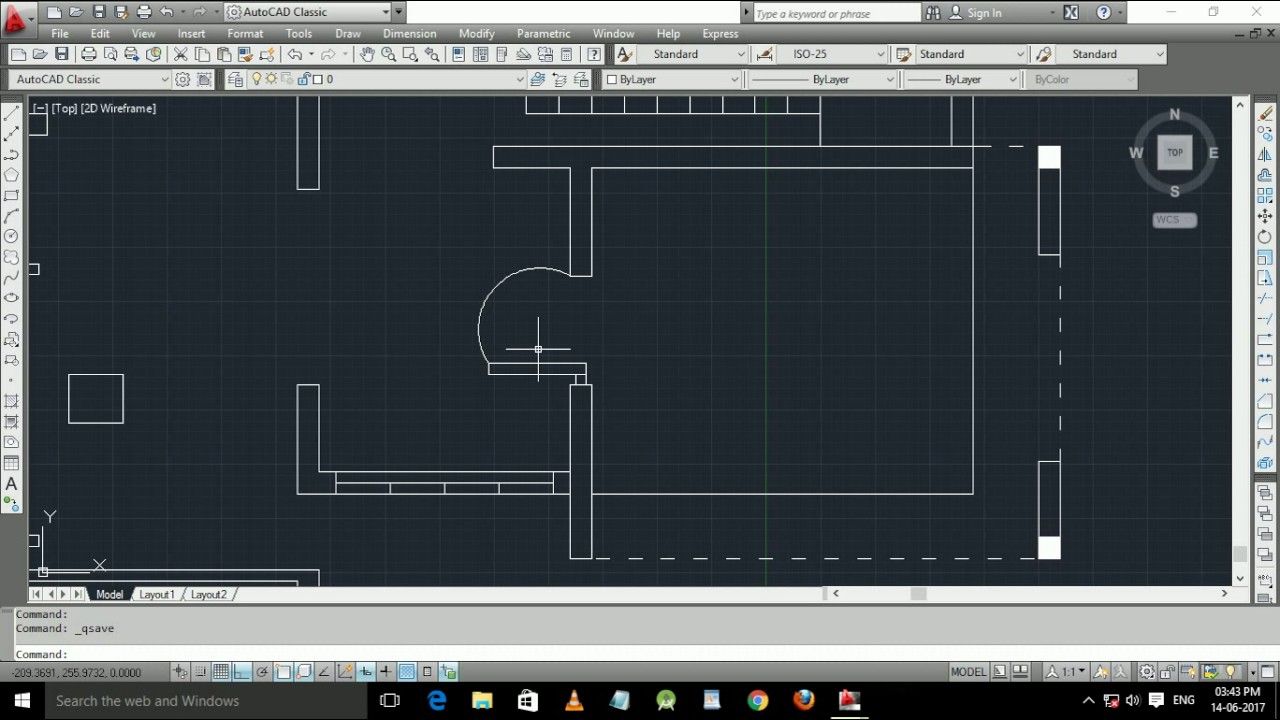Click Workspace Settings gear icon
This screenshot has height=720, width=1280.
[183, 79]
